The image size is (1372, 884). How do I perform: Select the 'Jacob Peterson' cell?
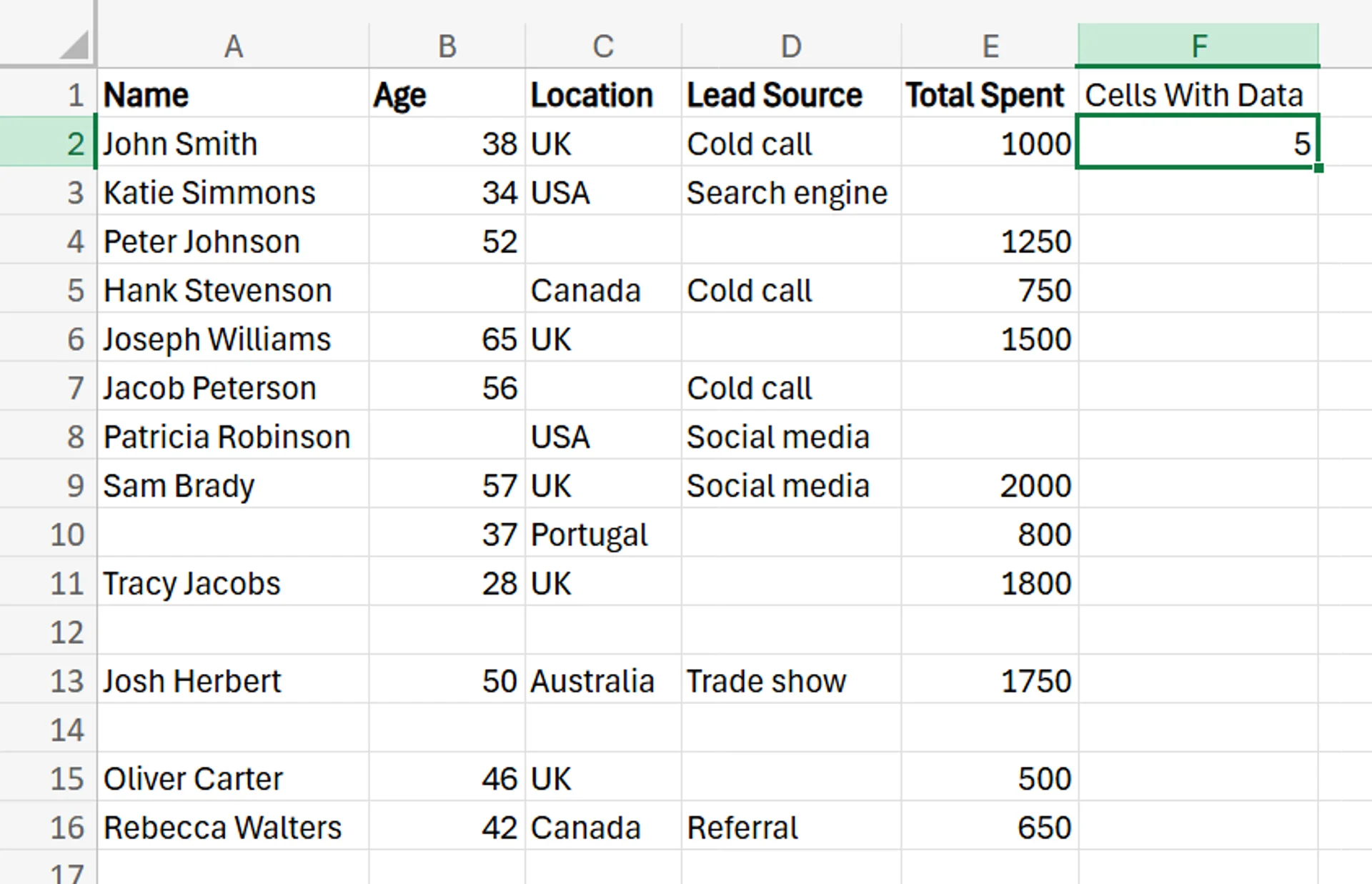[x=233, y=387]
